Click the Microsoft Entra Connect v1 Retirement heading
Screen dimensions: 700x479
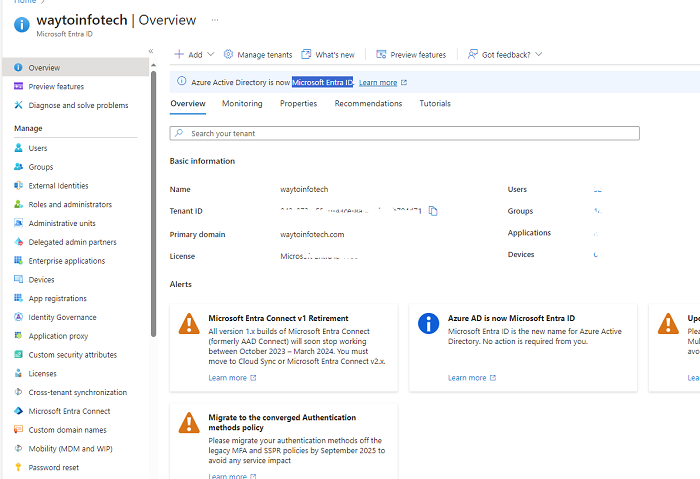(x=278, y=318)
